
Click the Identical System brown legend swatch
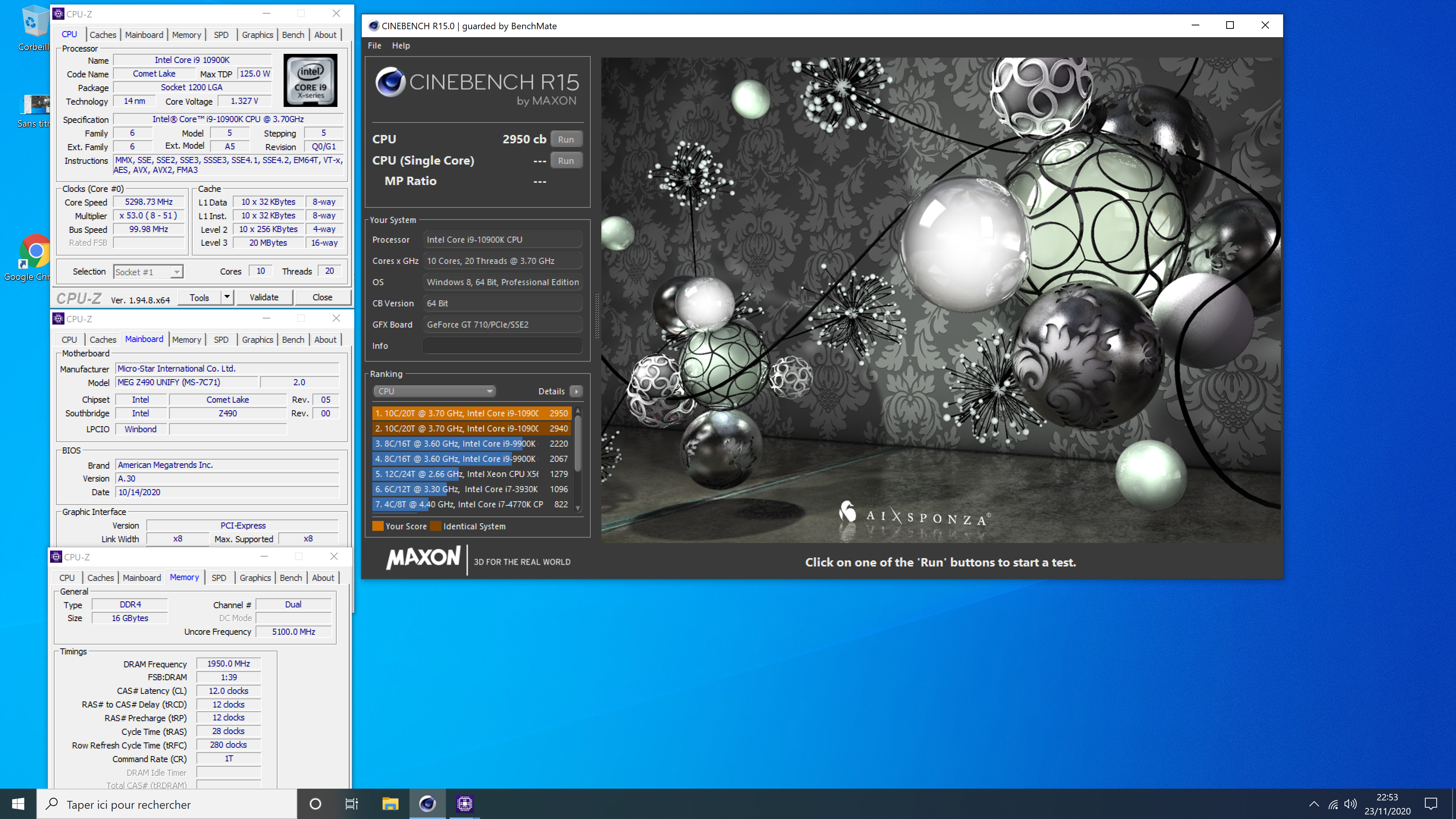435,526
